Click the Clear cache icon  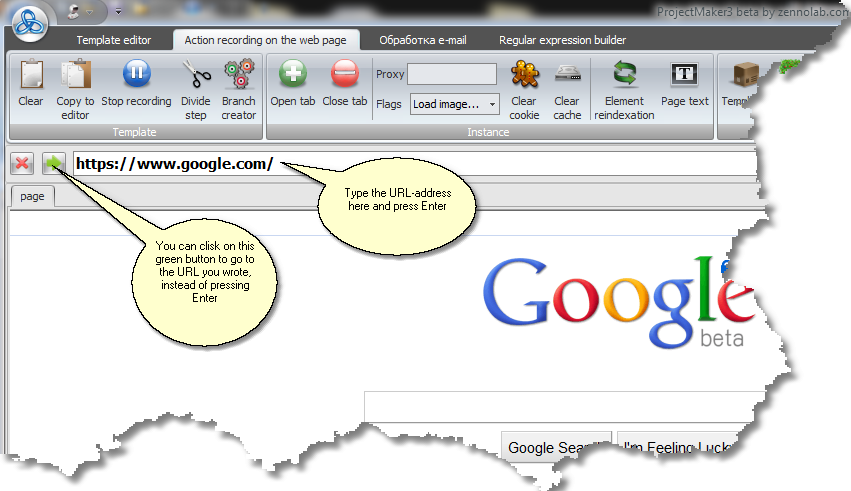tap(567, 77)
